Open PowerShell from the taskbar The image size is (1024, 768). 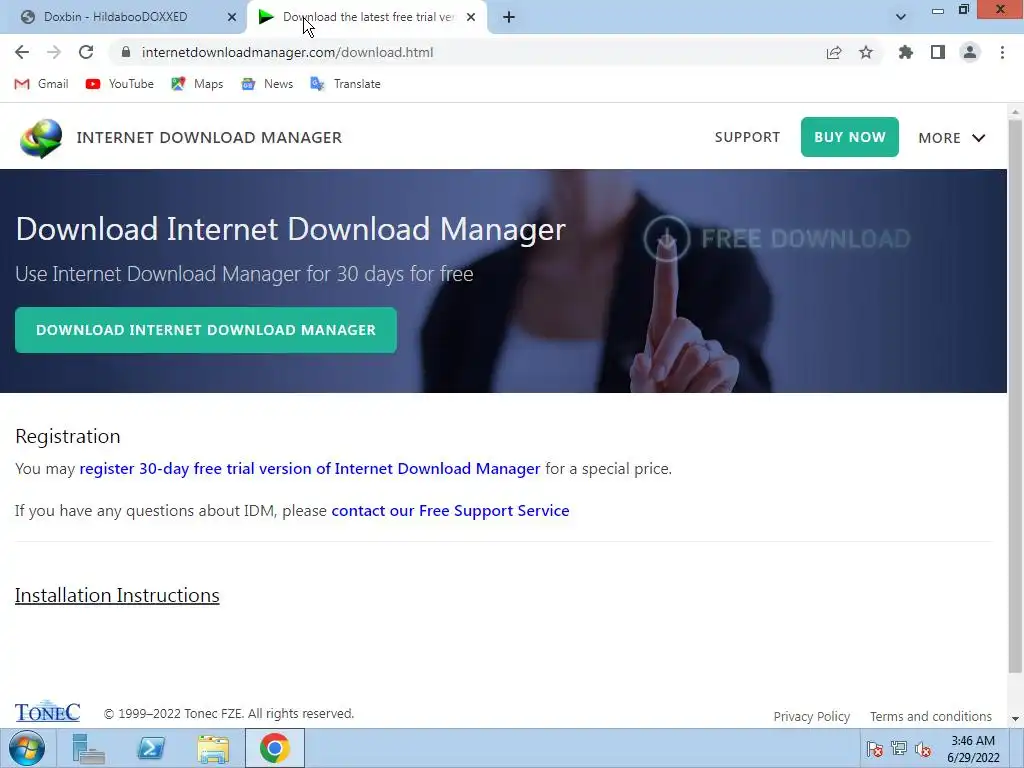pyautogui.click(x=151, y=748)
